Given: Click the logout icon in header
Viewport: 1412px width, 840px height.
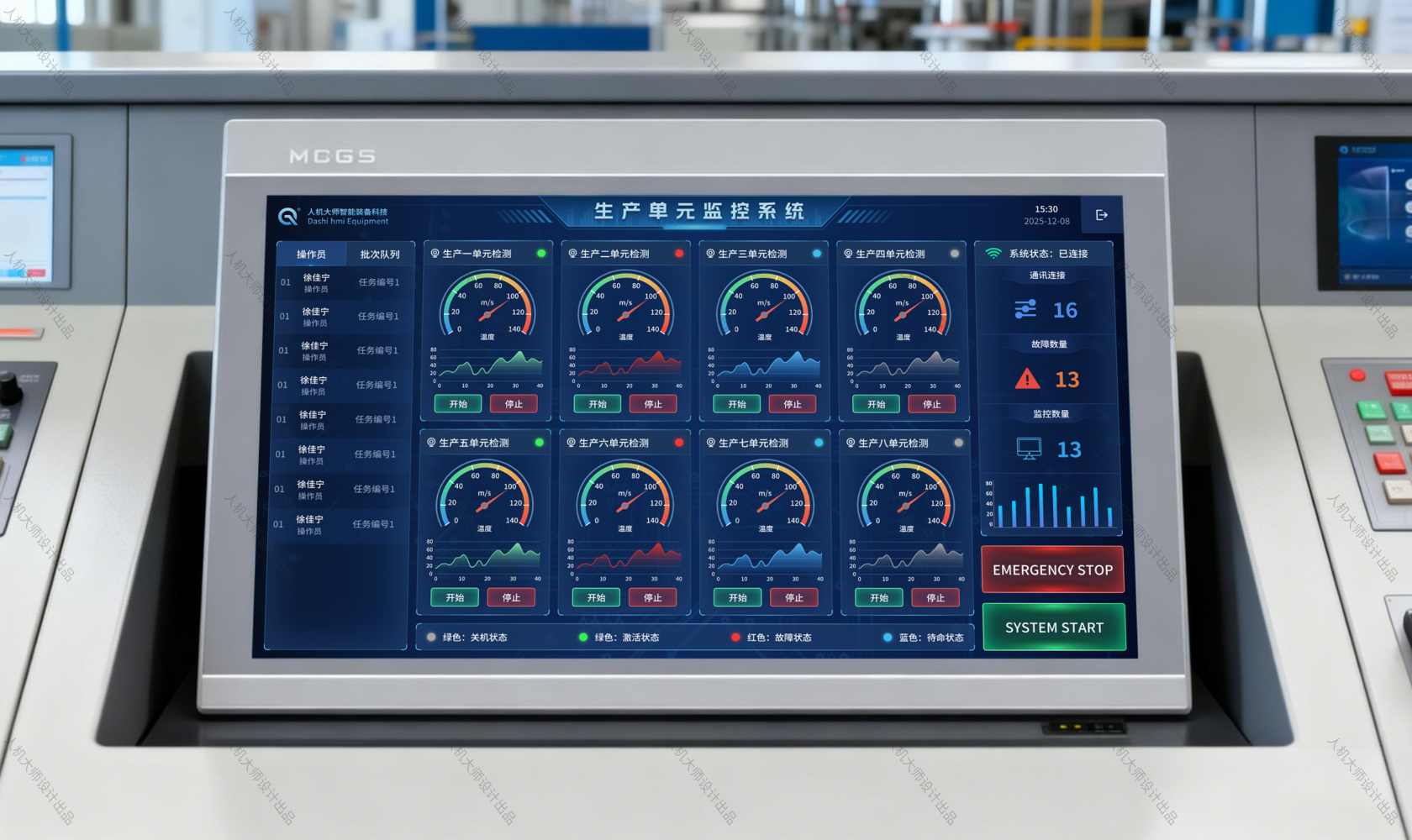Looking at the screenshot, I should 1101,215.
